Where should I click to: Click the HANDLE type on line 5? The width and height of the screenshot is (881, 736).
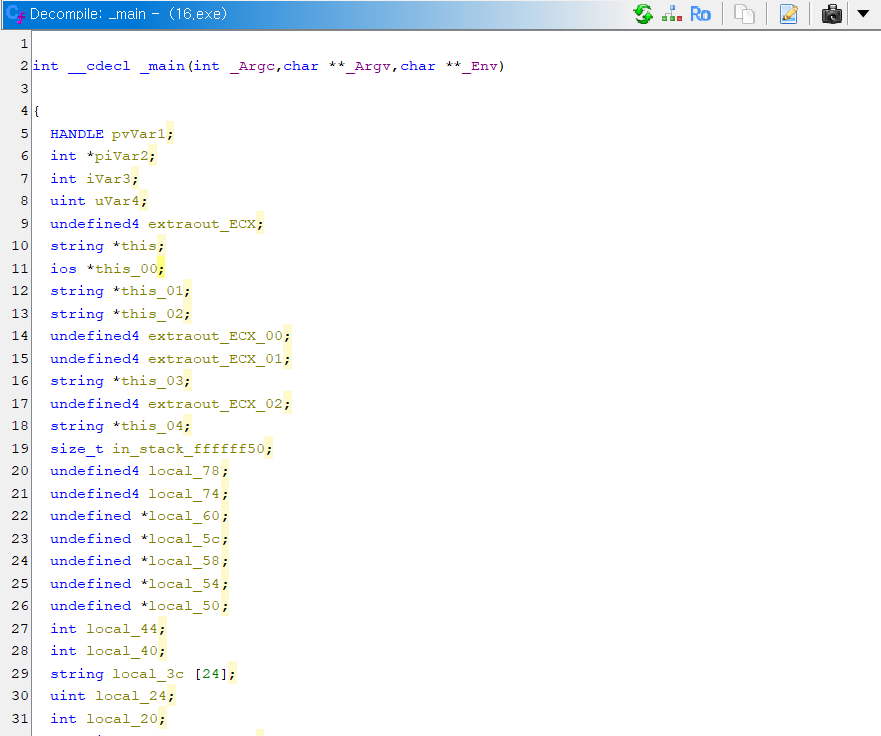click(x=77, y=134)
